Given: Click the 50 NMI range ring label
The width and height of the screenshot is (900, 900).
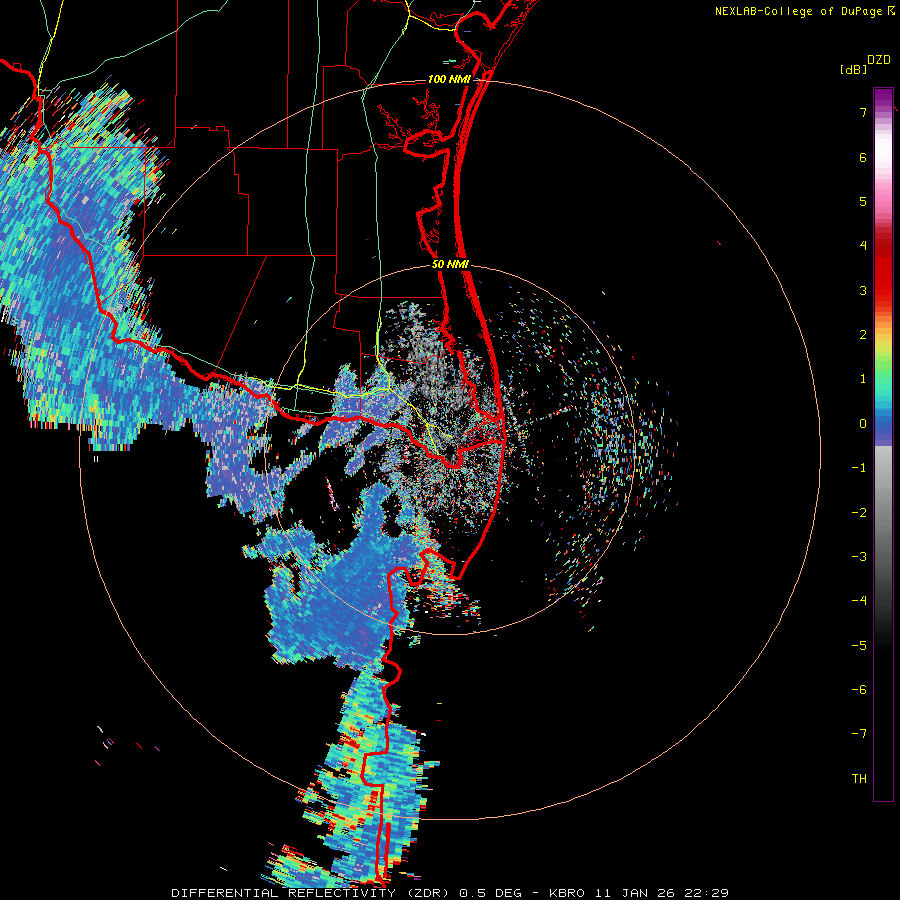Looking at the screenshot, I should [451, 265].
